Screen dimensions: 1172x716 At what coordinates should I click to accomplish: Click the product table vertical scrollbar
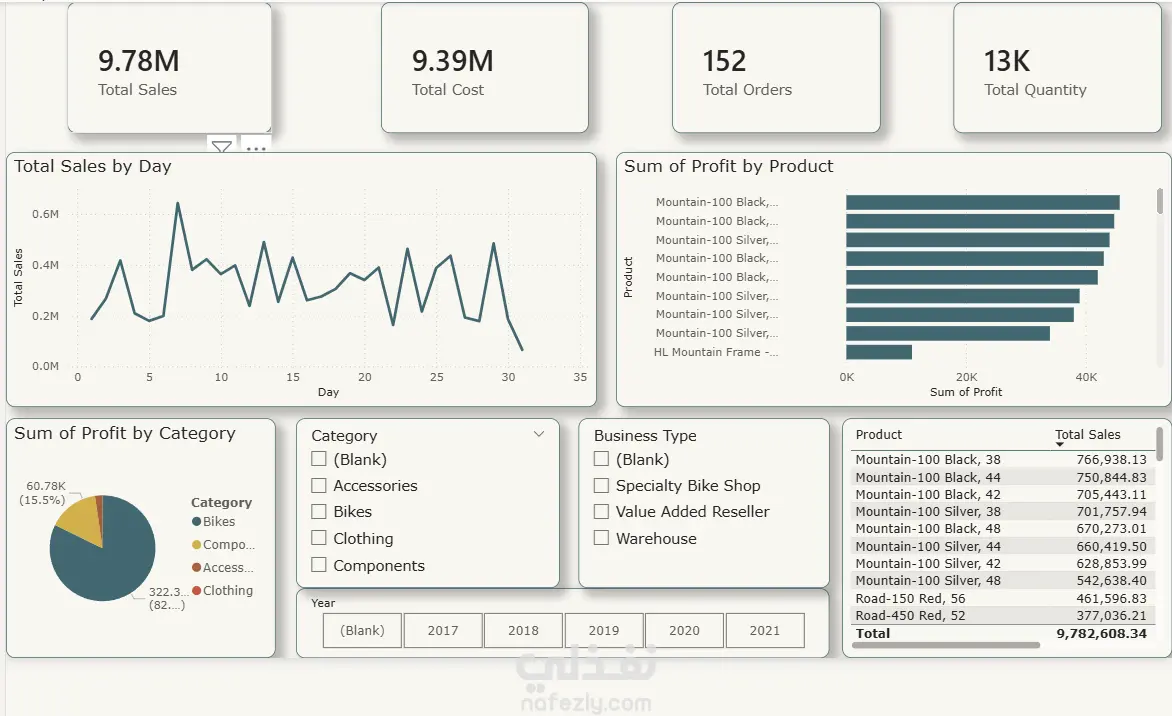coord(1159,444)
